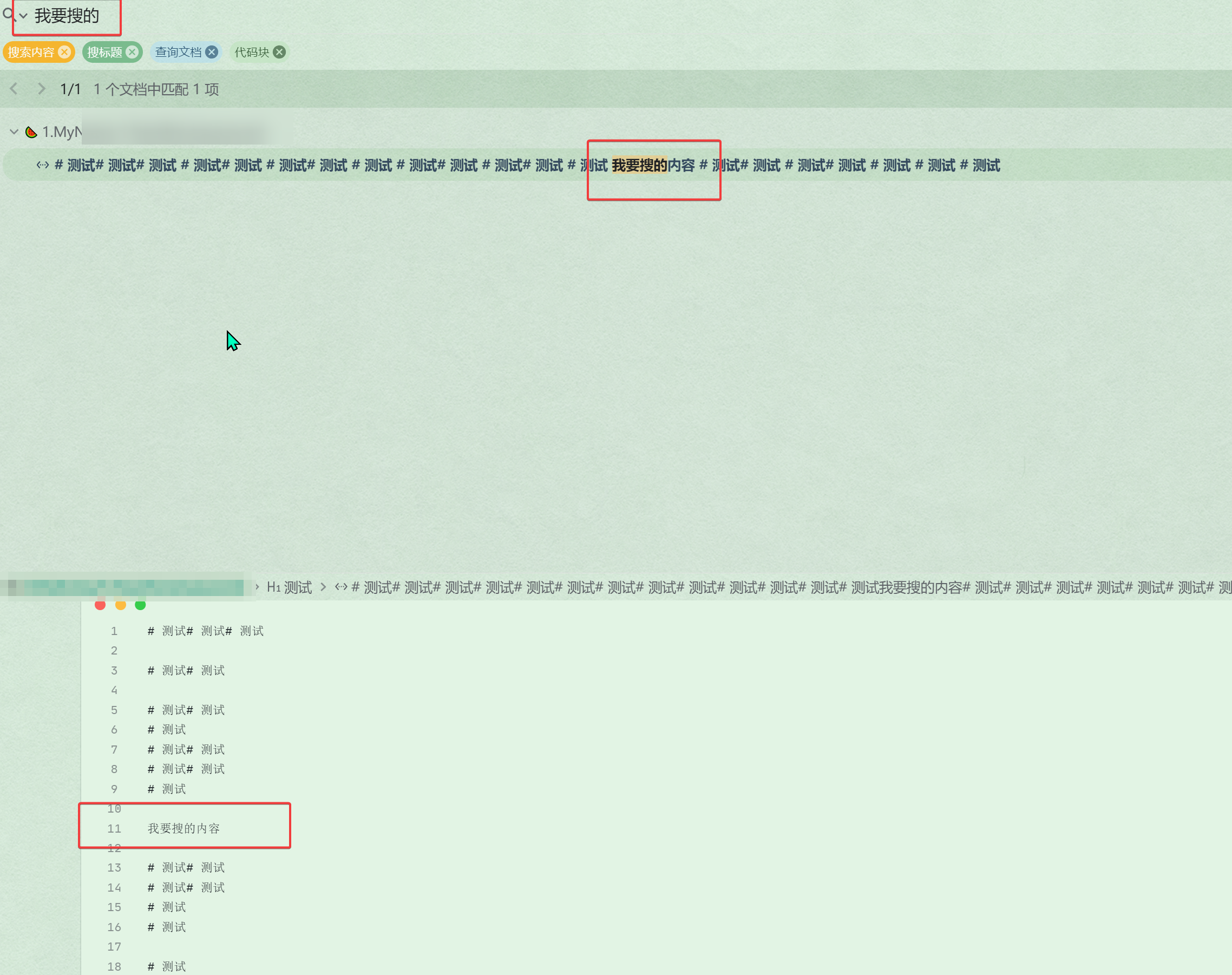
Task: Click the search magnifier icon
Action: [x=8, y=14]
